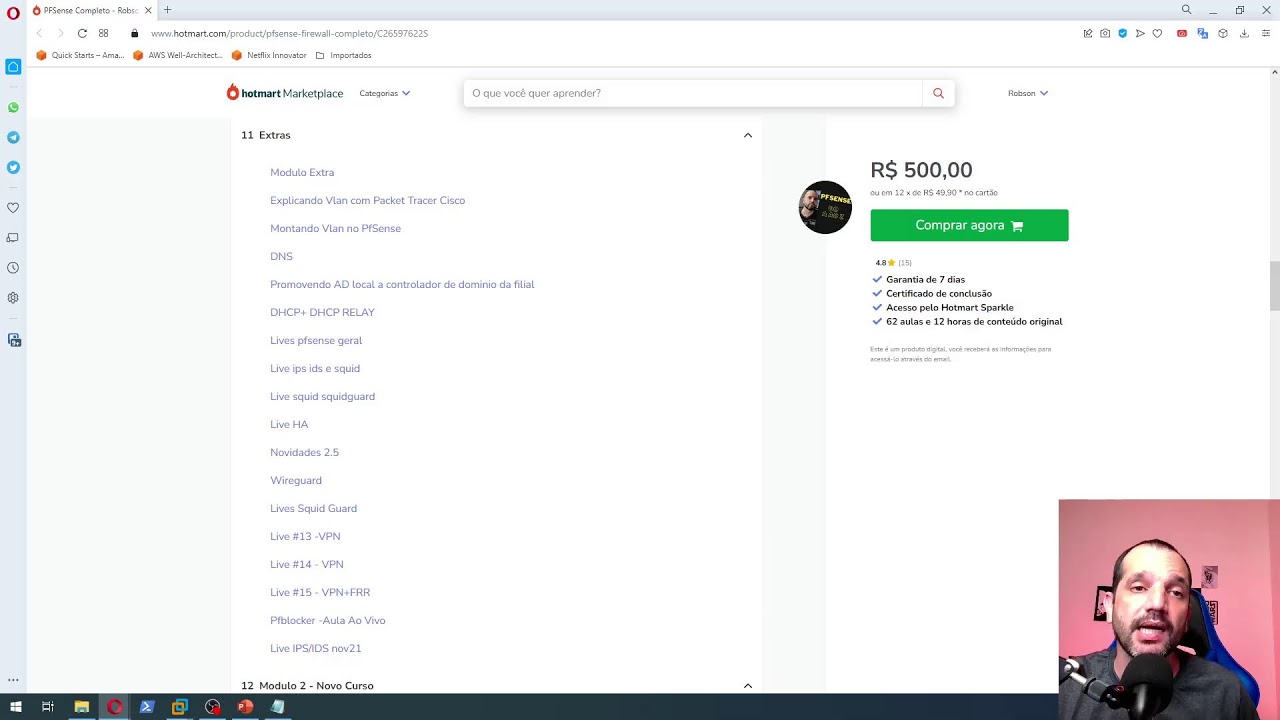
Task: Open File Explorer from the taskbar
Action: point(81,707)
